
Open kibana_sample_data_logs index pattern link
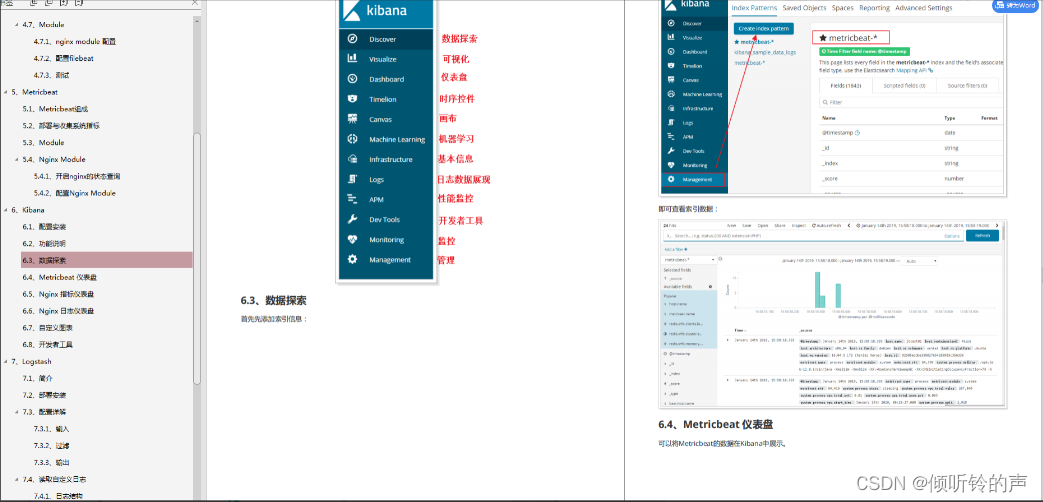(765, 52)
